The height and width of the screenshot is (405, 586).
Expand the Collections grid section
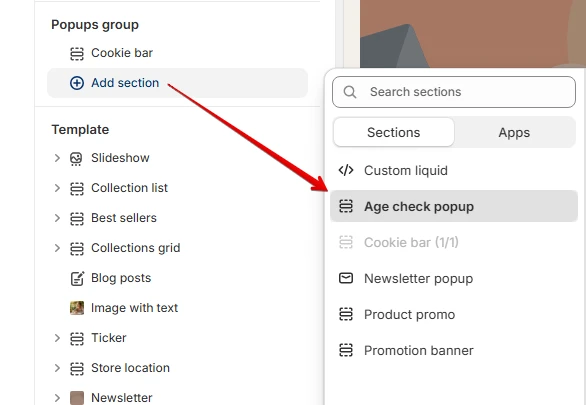click(57, 248)
